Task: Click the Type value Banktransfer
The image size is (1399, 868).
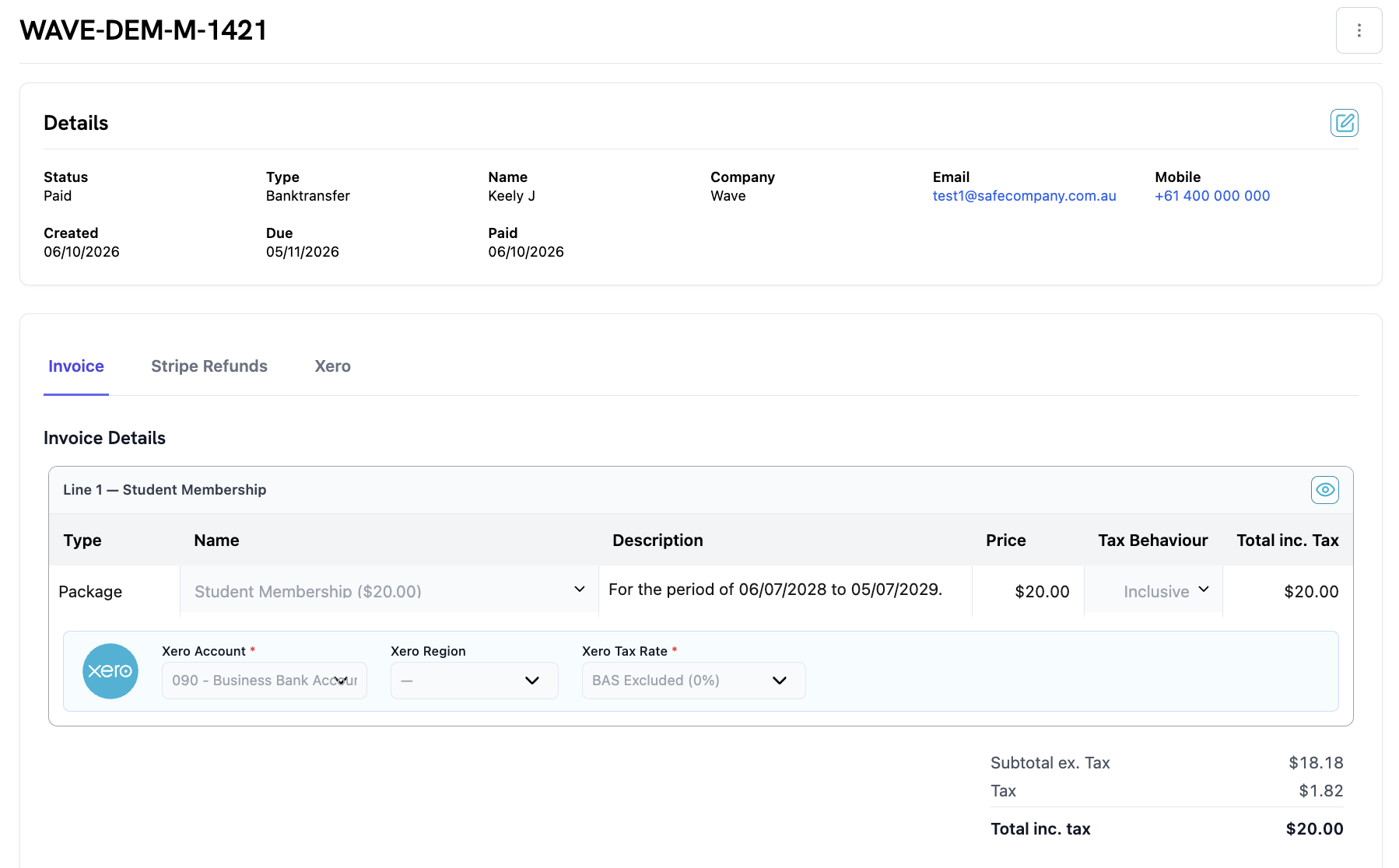Action: pos(308,196)
